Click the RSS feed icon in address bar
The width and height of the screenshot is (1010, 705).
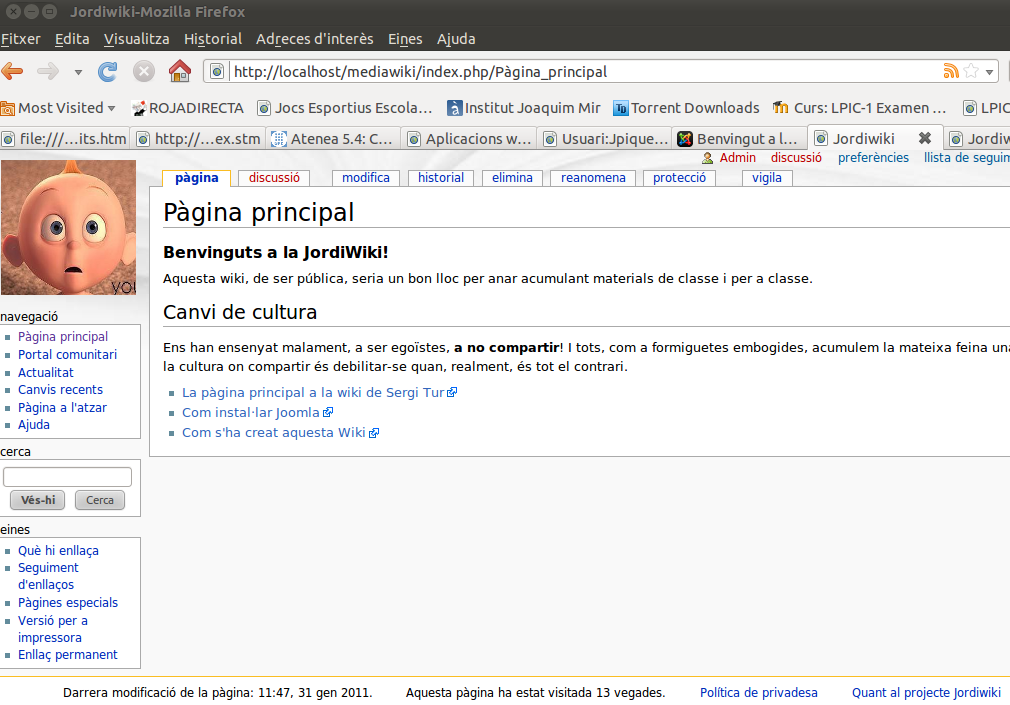pyautogui.click(x=950, y=71)
